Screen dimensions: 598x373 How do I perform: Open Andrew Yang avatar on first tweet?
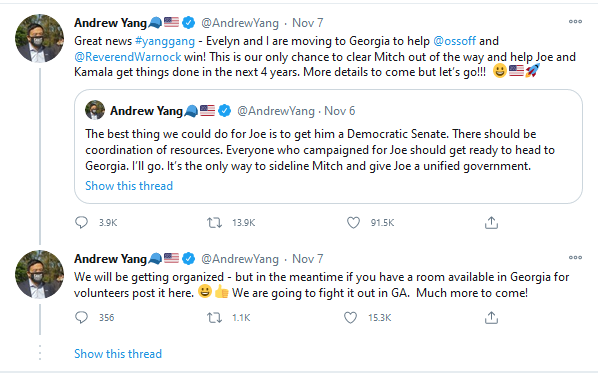[39, 38]
